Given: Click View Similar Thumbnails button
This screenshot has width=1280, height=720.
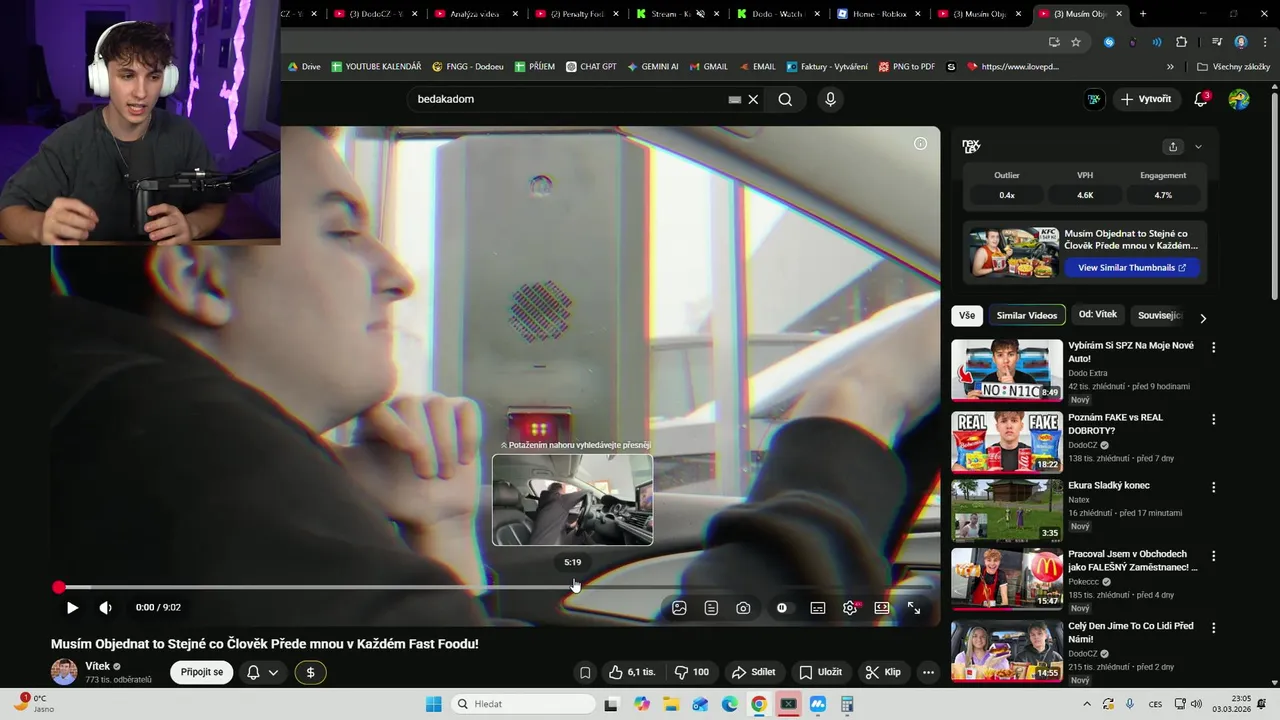Looking at the screenshot, I should click(x=1131, y=268).
